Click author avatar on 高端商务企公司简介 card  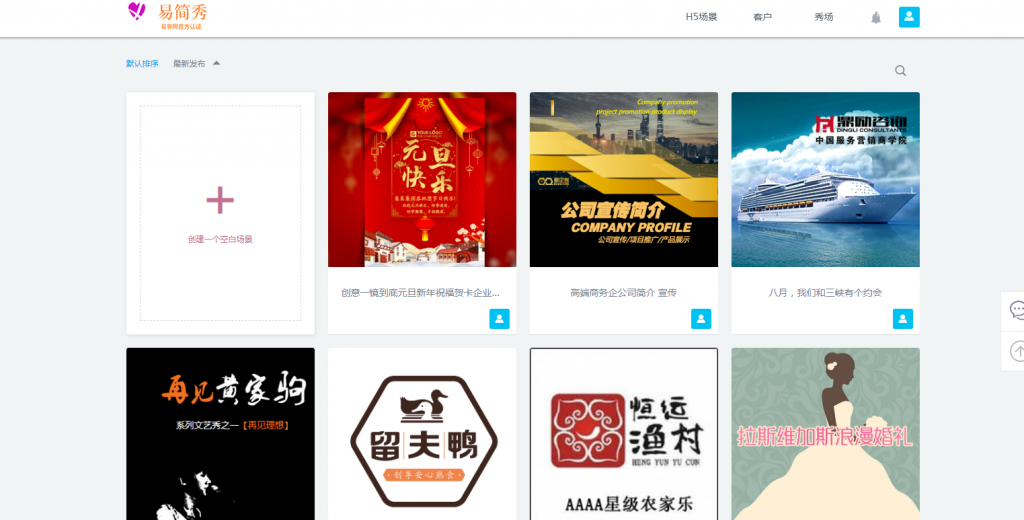coord(701,319)
